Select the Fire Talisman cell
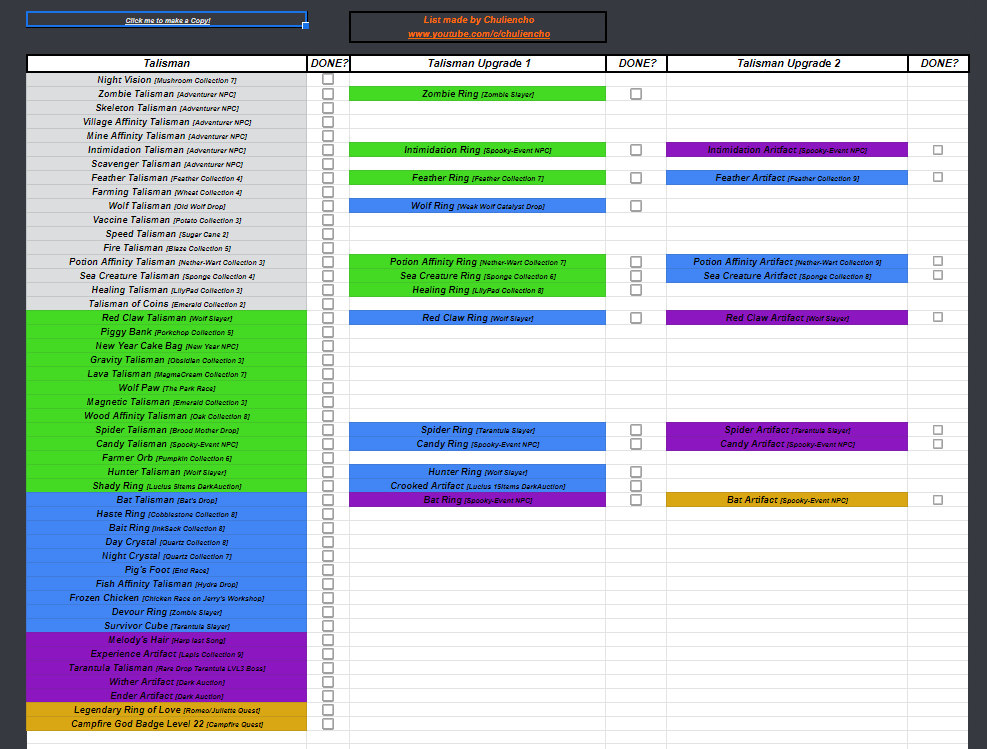The image size is (987, 749). click(x=167, y=248)
